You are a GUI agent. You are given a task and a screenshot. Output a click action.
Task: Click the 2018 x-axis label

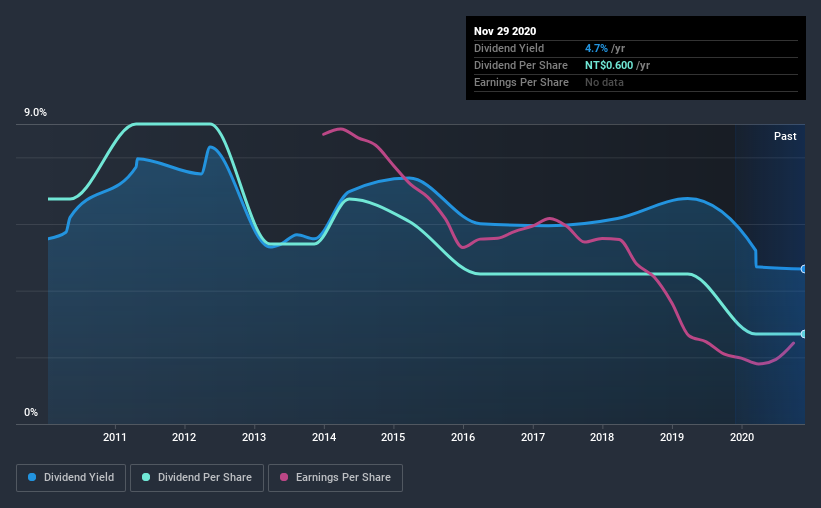[x=602, y=437]
